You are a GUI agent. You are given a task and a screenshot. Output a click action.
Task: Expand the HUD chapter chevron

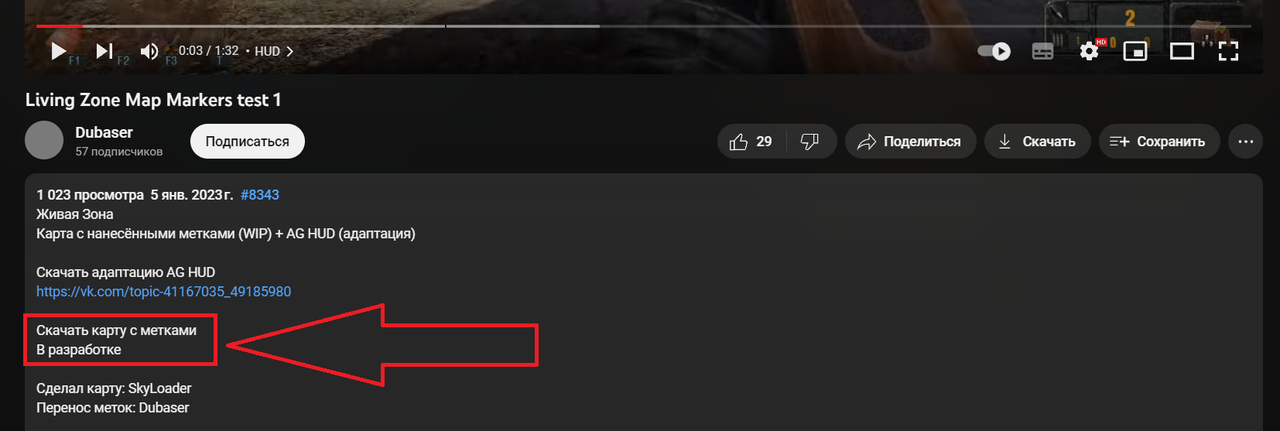[290, 51]
